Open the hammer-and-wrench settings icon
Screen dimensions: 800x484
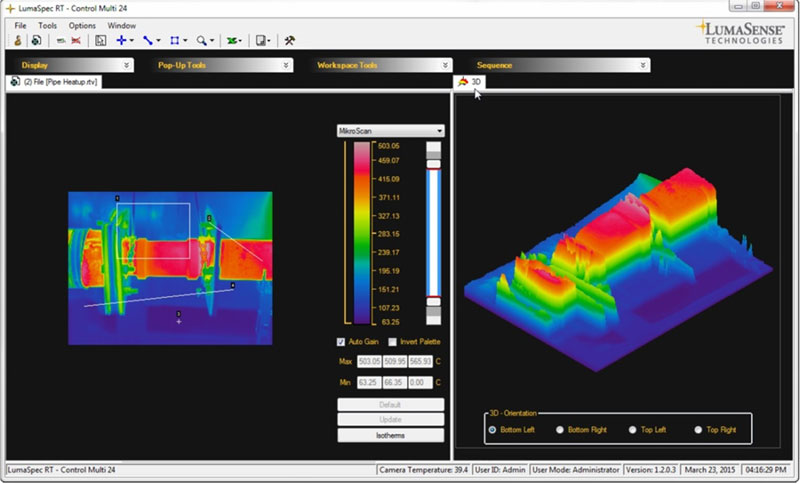click(290, 40)
